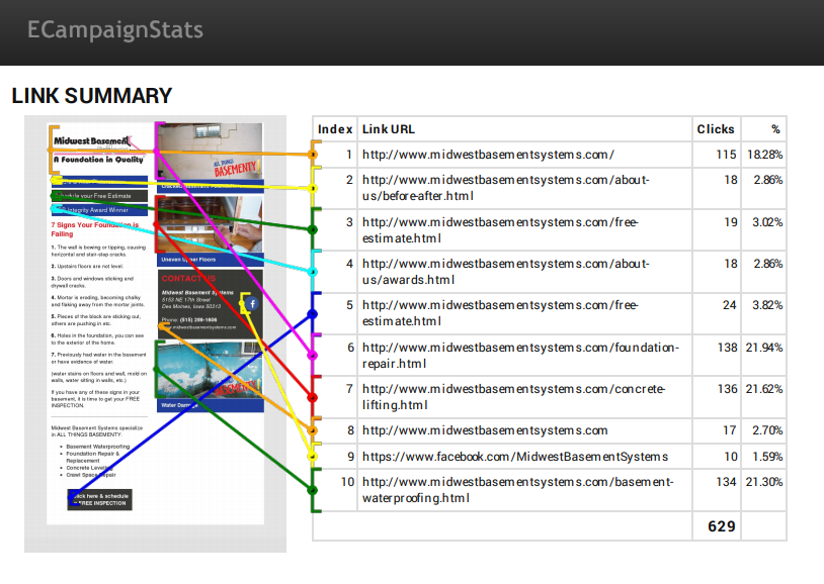Select the 115 clicks value
The width and height of the screenshot is (824, 584).
726,155
